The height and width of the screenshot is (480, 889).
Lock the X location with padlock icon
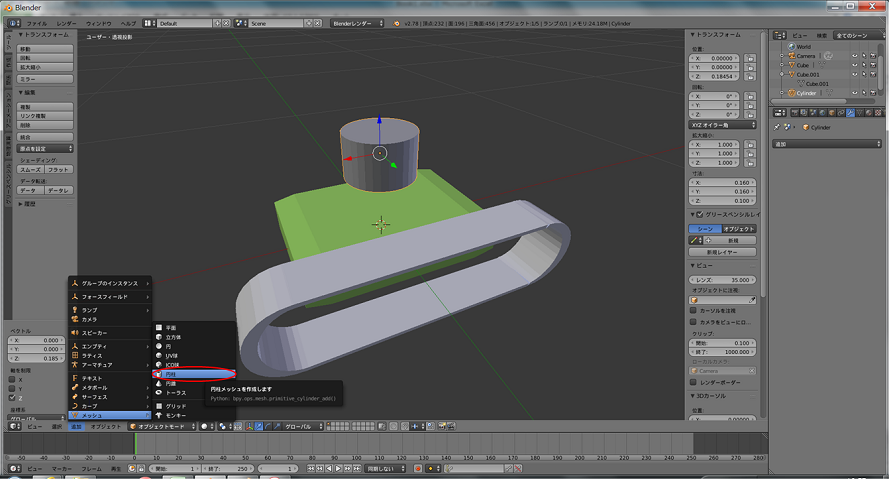pos(750,59)
